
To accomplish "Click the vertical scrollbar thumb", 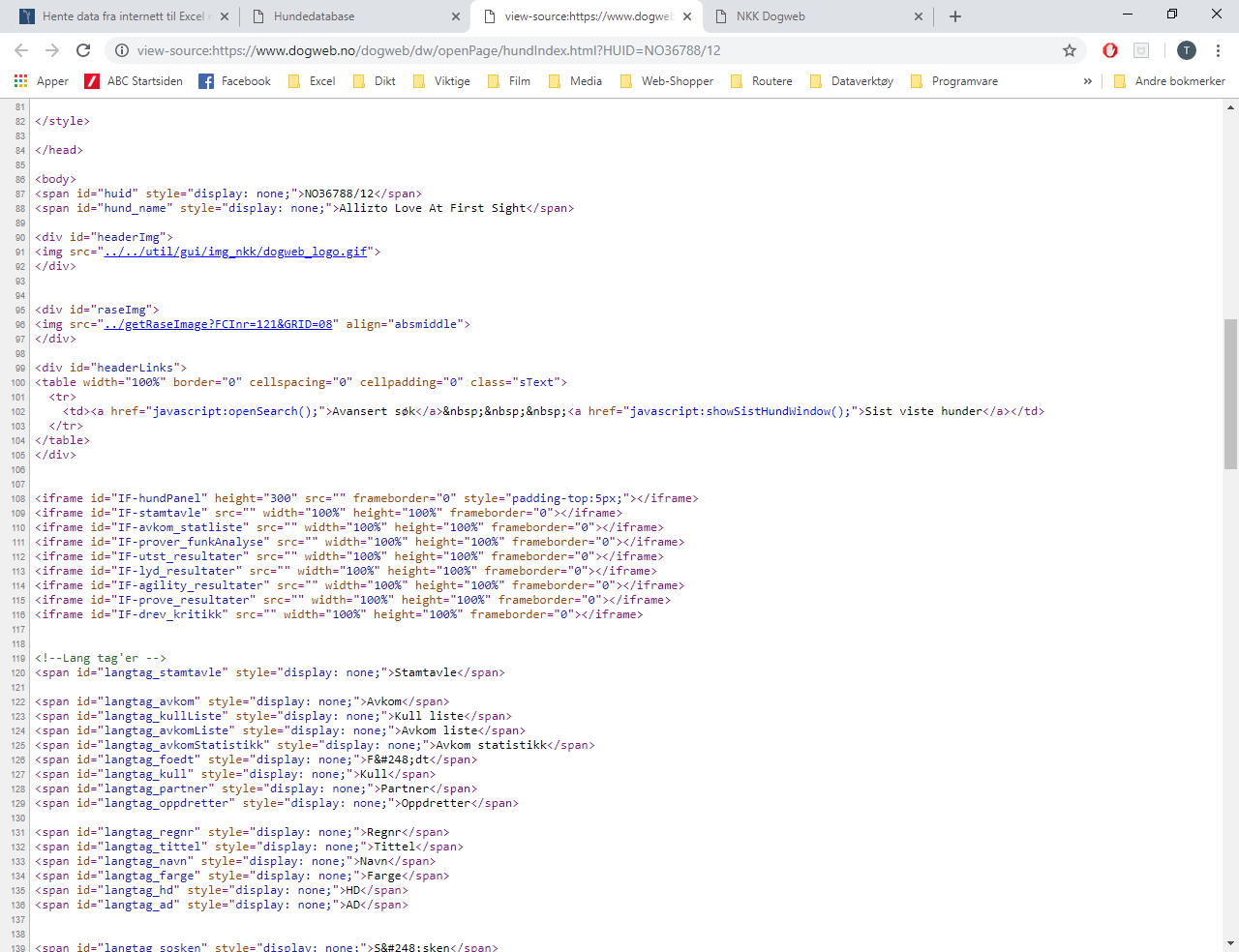I will [x=1230, y=394].
